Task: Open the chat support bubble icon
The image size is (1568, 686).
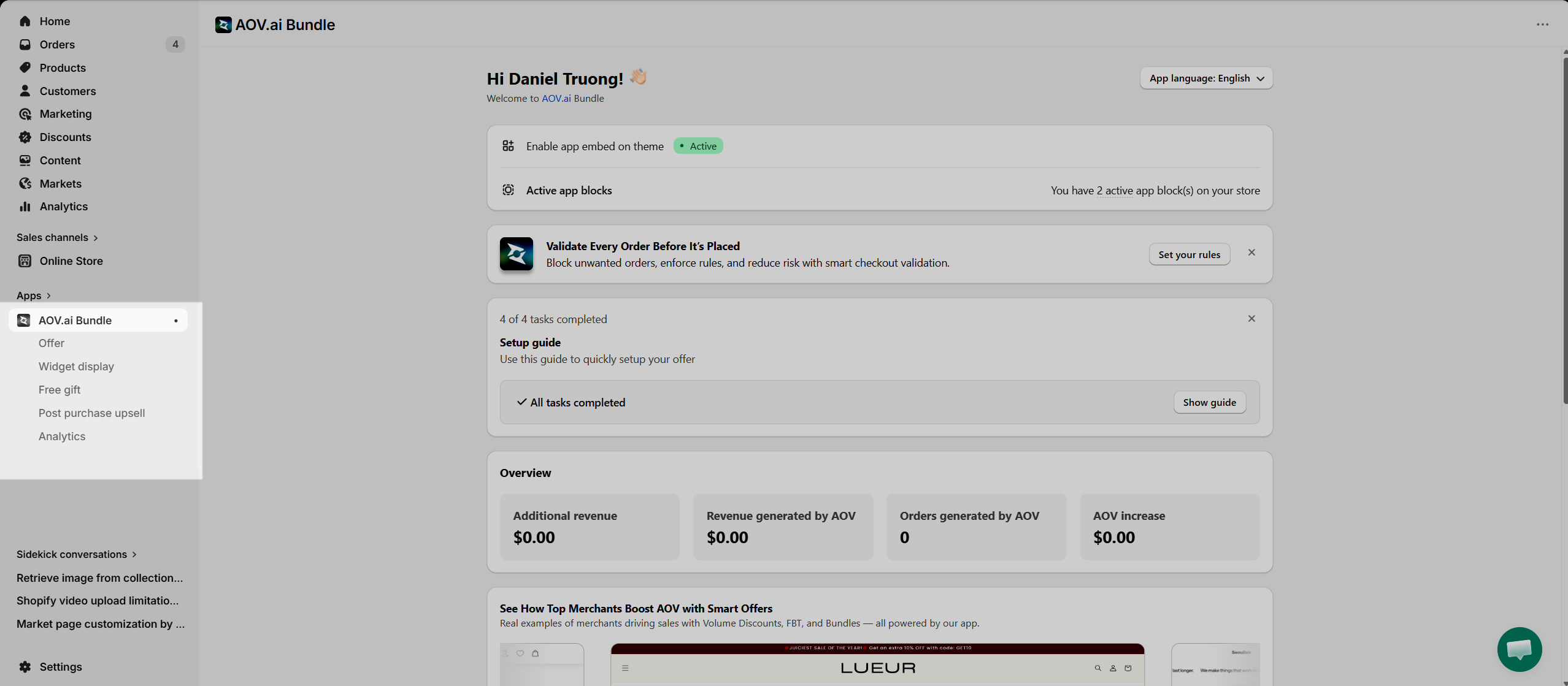Action: coord(1519,649)
